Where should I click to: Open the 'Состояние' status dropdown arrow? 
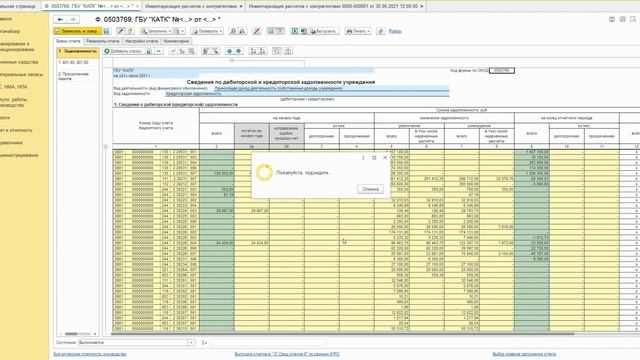[x=191, y=342]
